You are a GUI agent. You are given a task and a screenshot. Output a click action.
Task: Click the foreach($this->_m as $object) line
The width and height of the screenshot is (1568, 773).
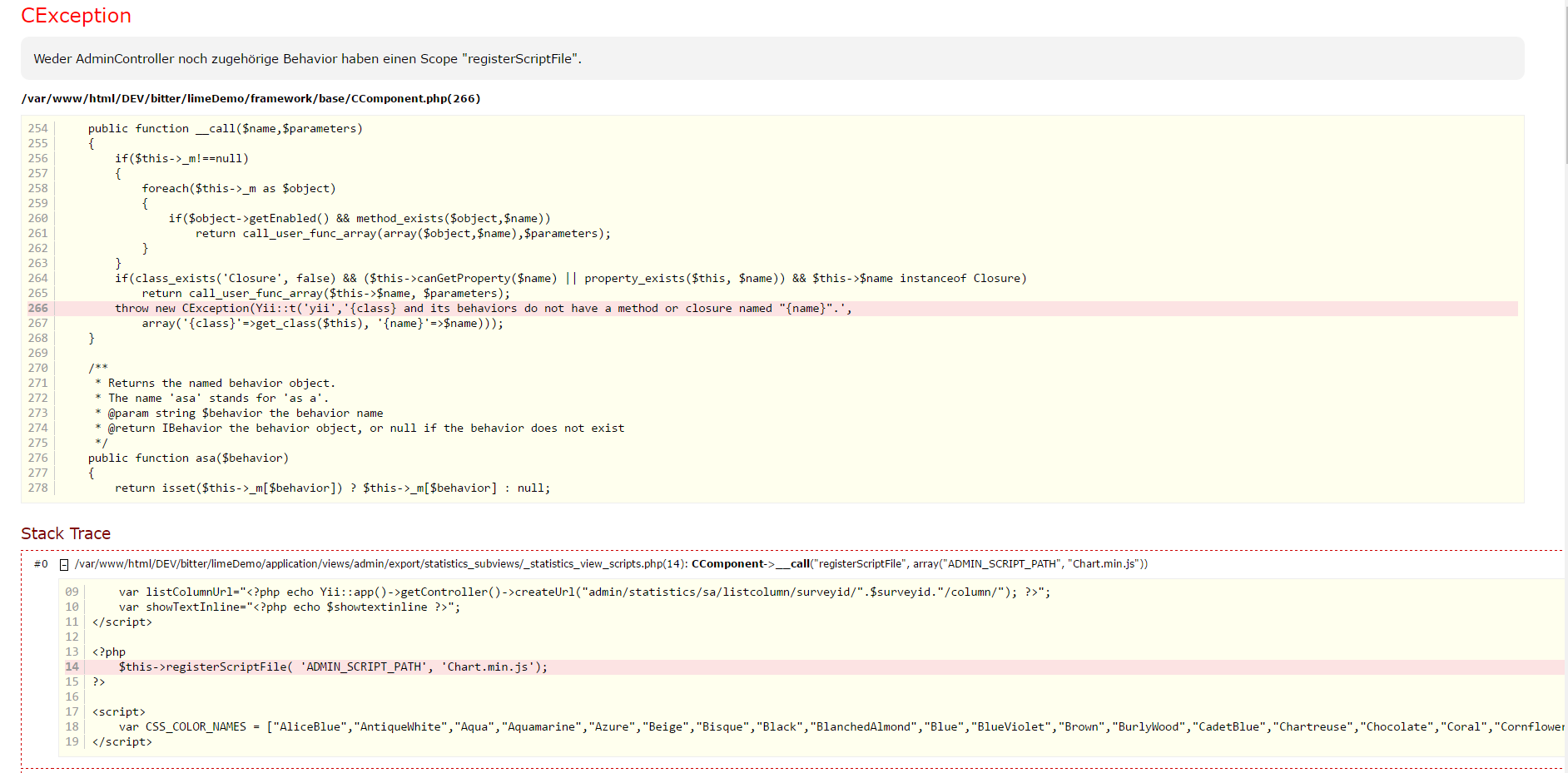coord(238,189)
